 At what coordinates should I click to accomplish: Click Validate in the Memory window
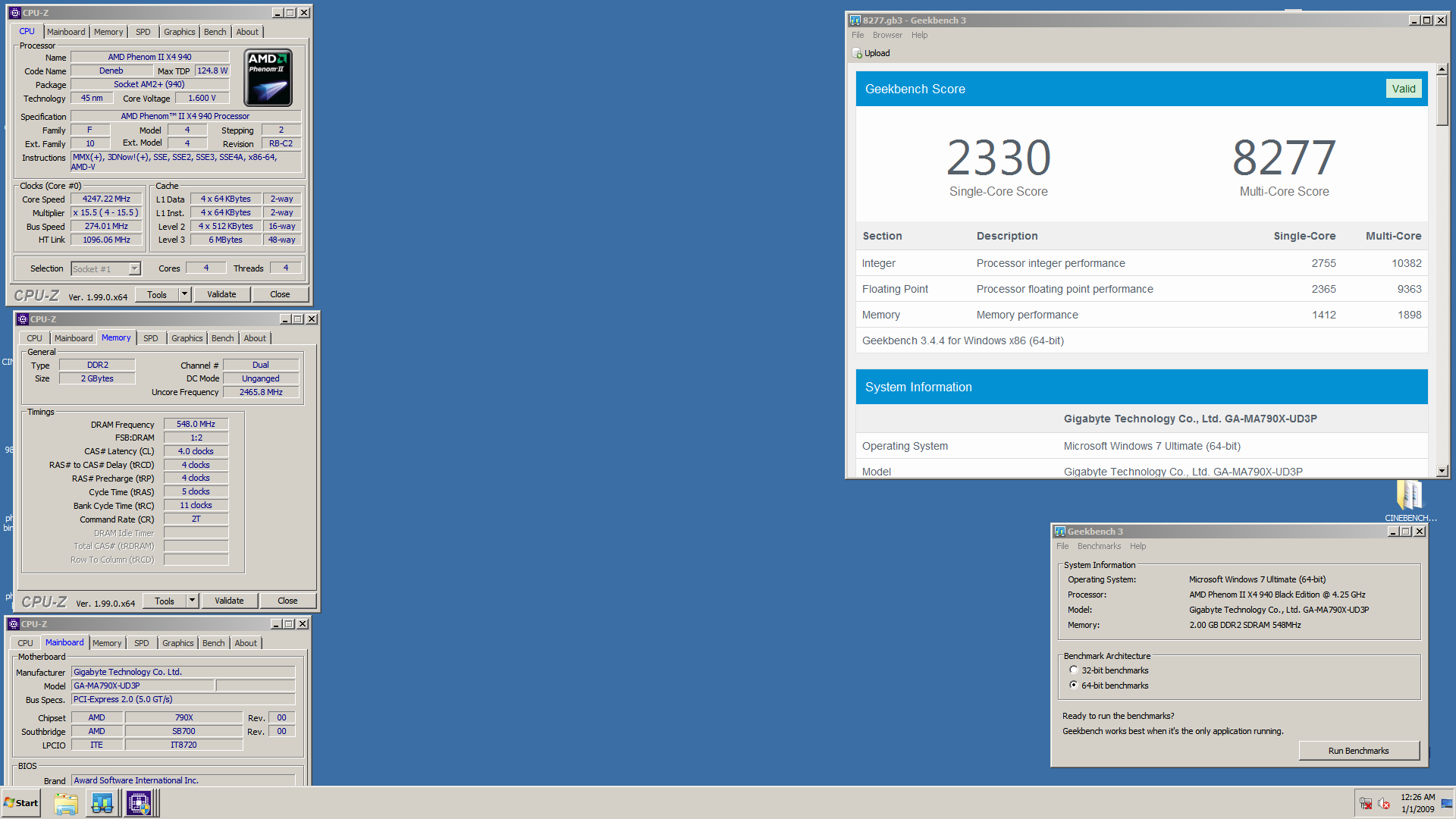(229, 601)
